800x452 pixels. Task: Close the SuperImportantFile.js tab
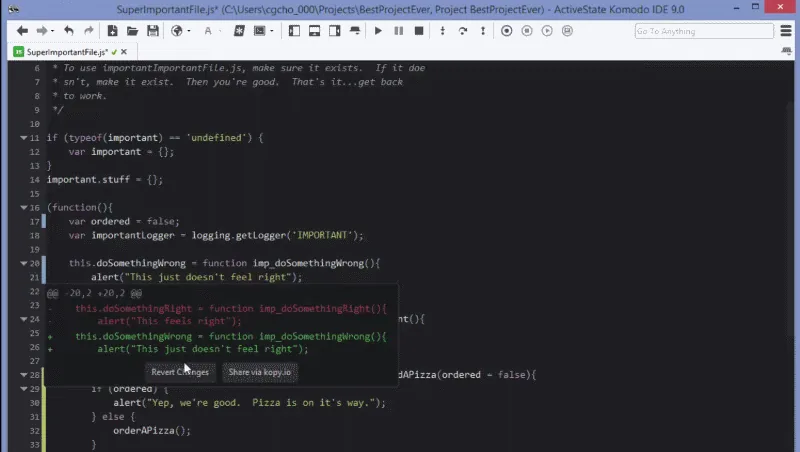(124, 52)
